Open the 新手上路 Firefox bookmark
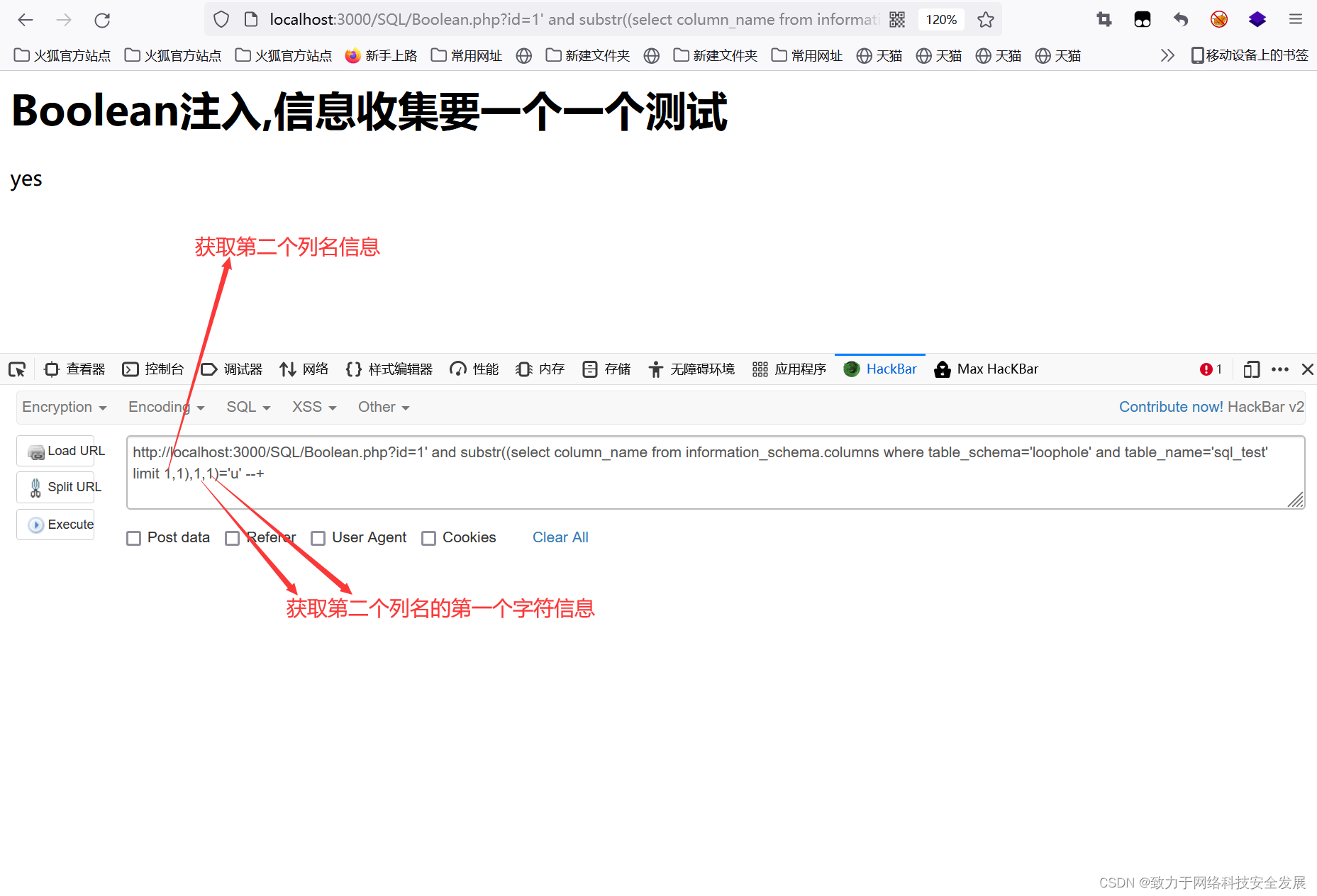This screenshot has width=1317, height=896. pyautogui.click(x=381, y=55)
